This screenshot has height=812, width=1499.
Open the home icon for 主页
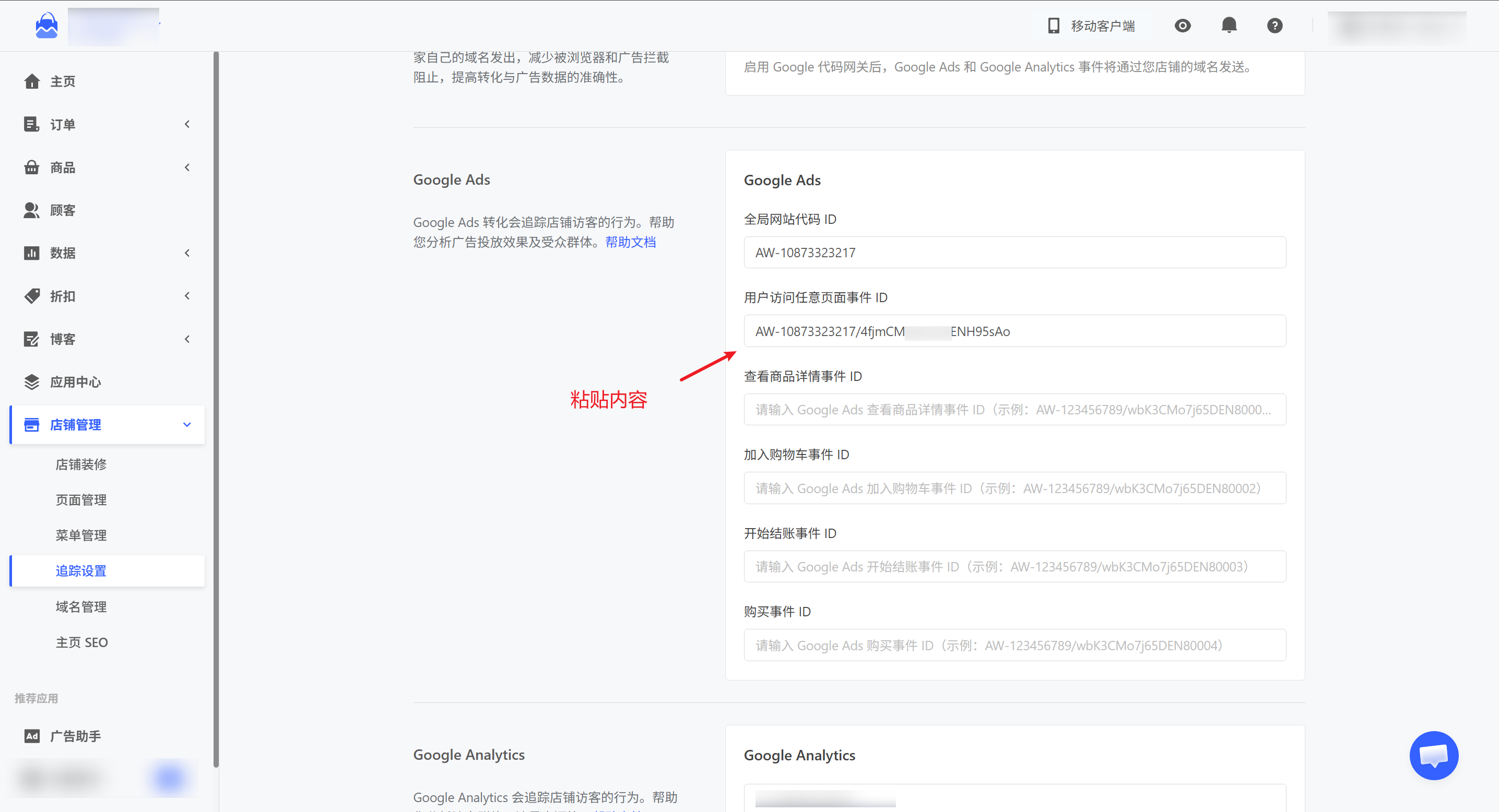(x=31, y=81)
